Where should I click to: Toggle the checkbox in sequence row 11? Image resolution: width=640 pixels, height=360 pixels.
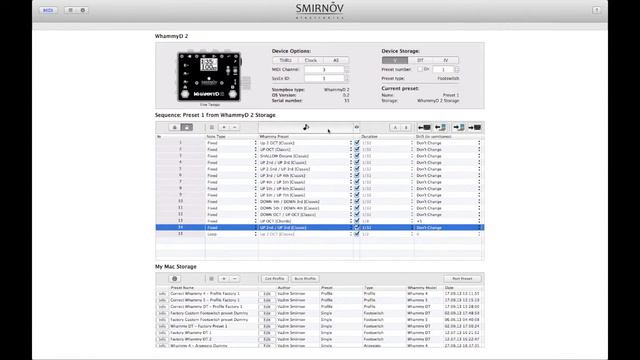pos(357,208)
